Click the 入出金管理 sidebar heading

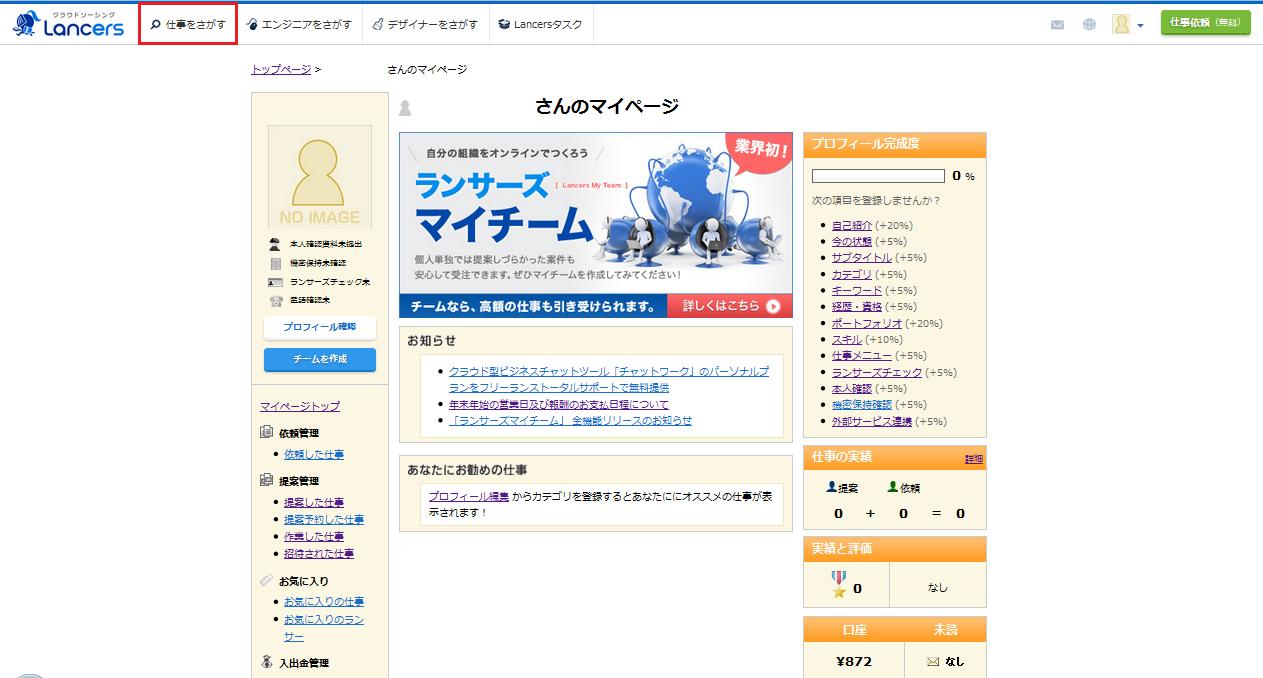tap(304, 662)
